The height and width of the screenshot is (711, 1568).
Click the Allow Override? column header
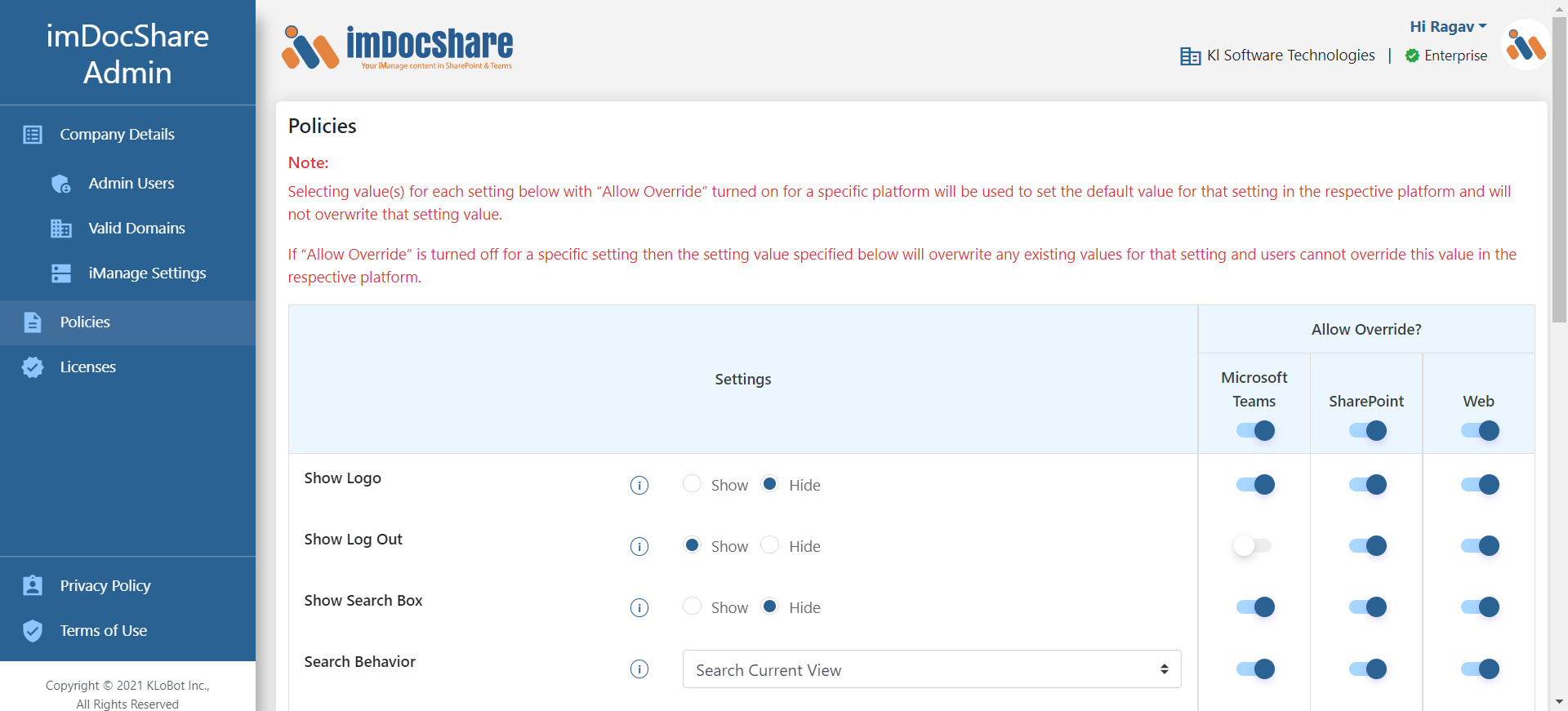(1366, 329)
